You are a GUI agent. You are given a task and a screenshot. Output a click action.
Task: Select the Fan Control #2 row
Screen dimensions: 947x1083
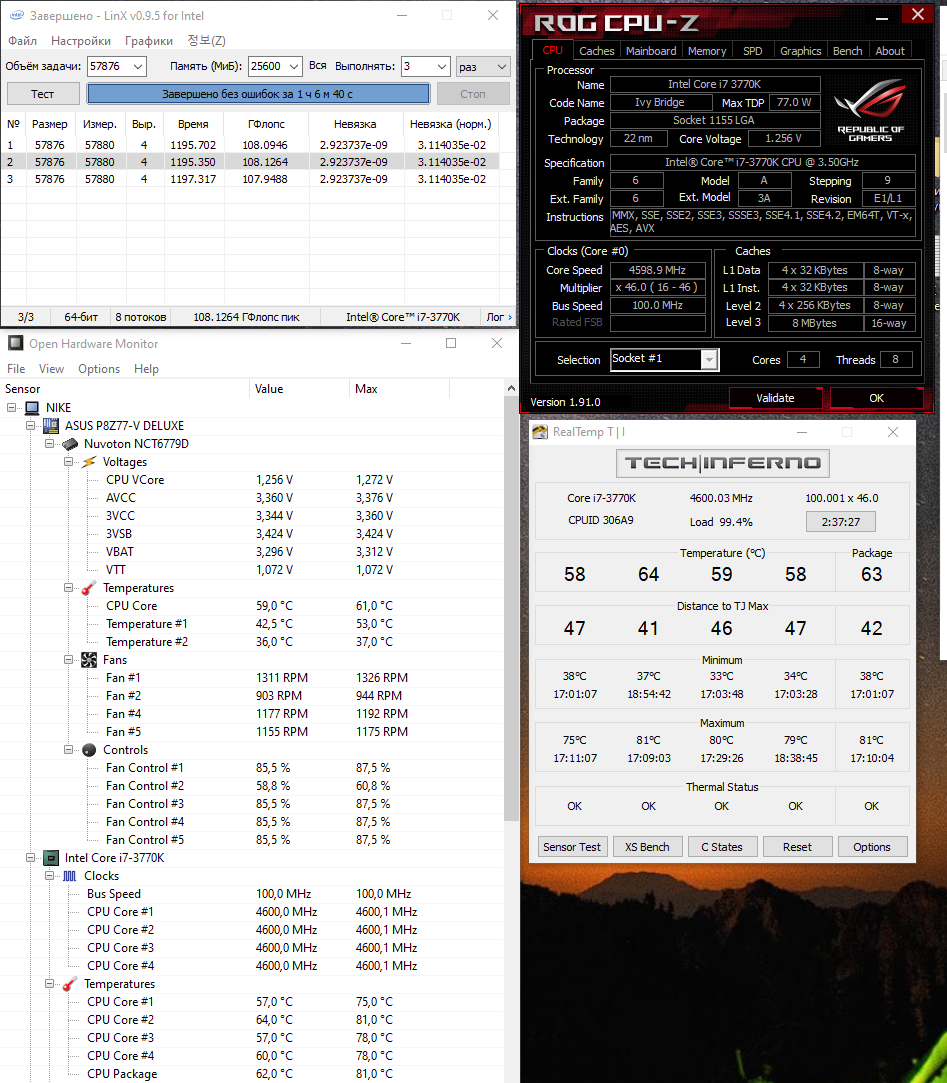(x=252, y=786)
